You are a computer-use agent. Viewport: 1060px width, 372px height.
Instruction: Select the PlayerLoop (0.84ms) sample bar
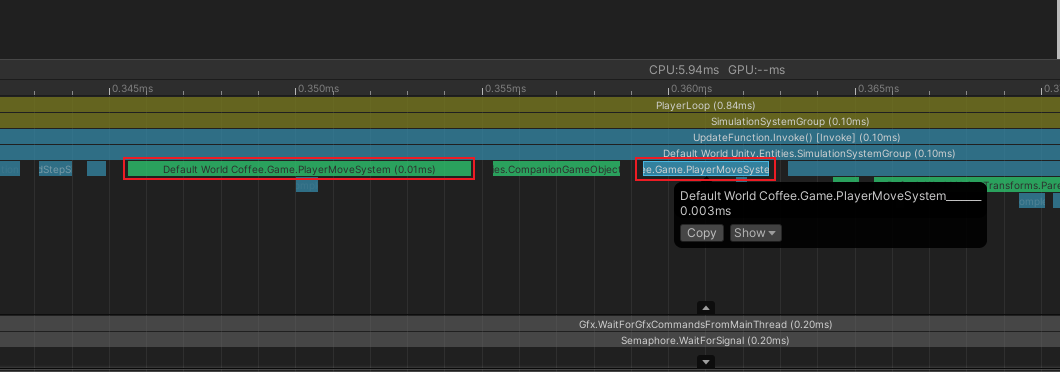pyautogui.click(x=530, y=106)
